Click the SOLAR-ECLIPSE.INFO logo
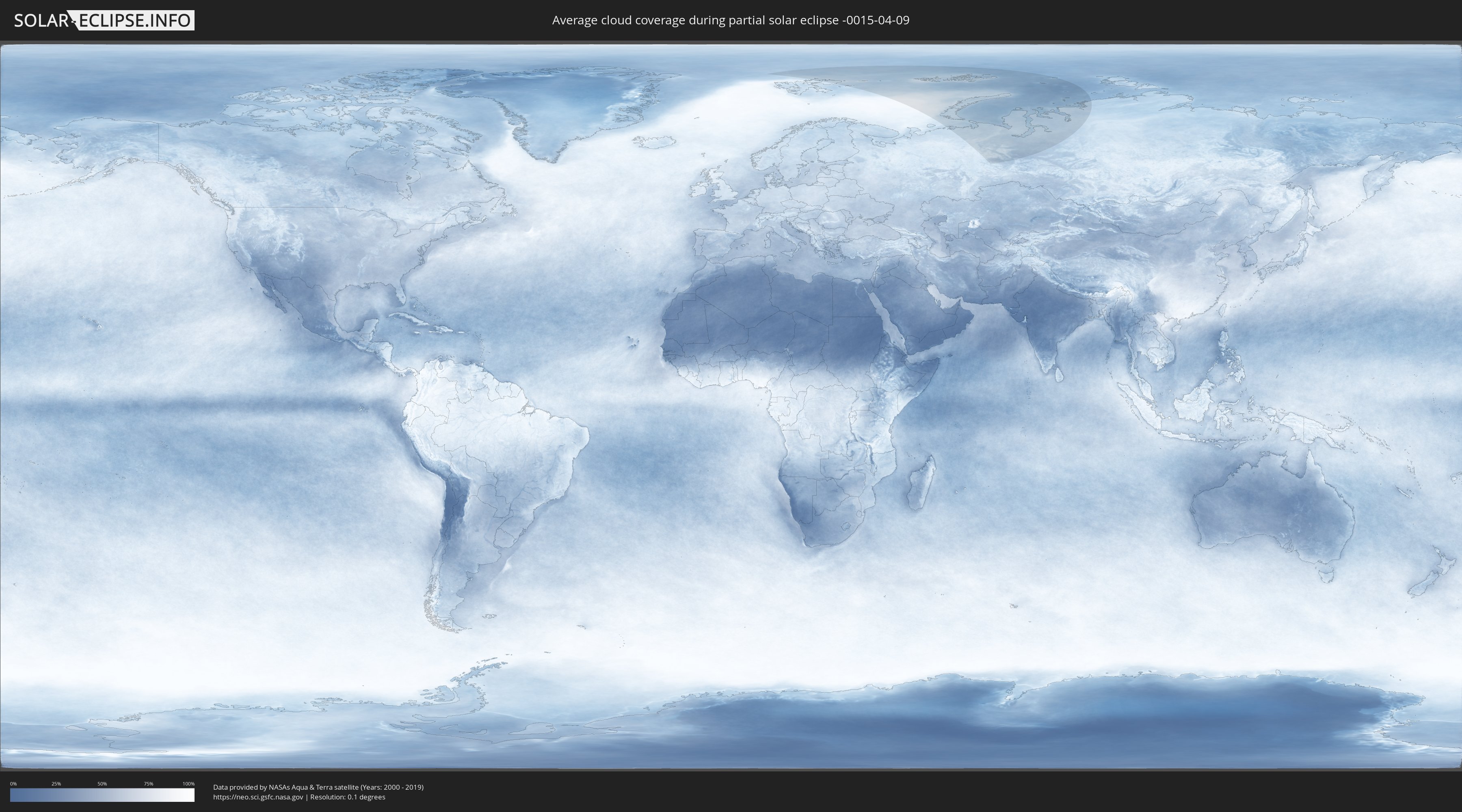 pyautogui.click(x=104, y=20)
